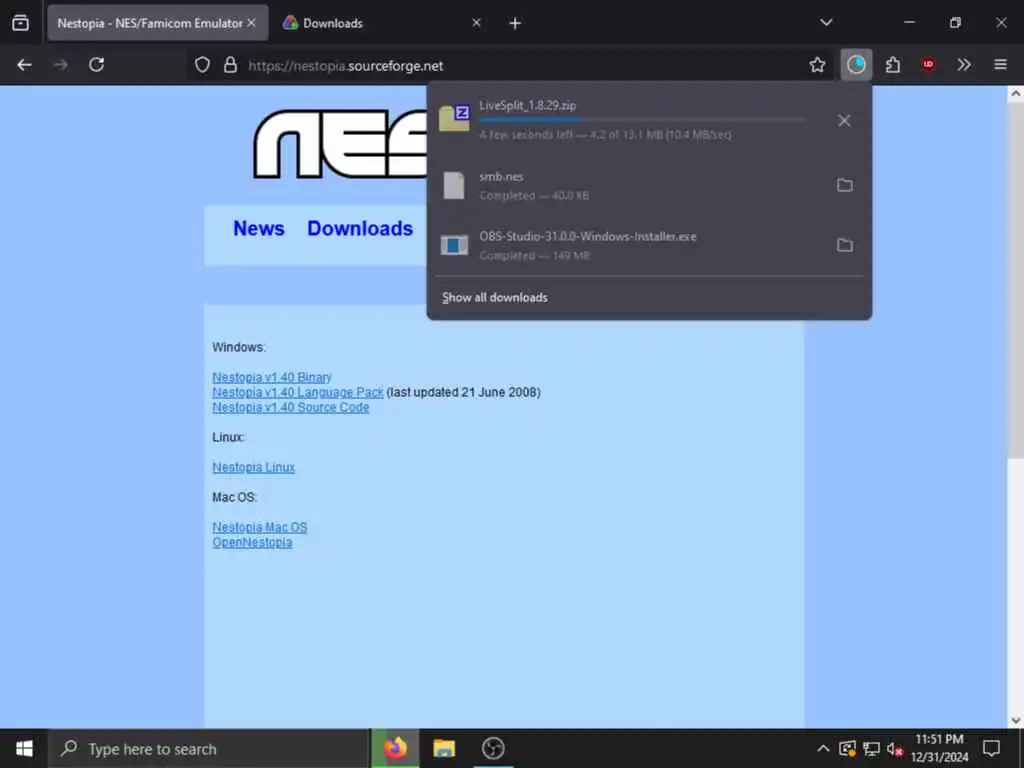Go back using the back arrow
This screenshot has height=768, width=1024.
(24, 65)
